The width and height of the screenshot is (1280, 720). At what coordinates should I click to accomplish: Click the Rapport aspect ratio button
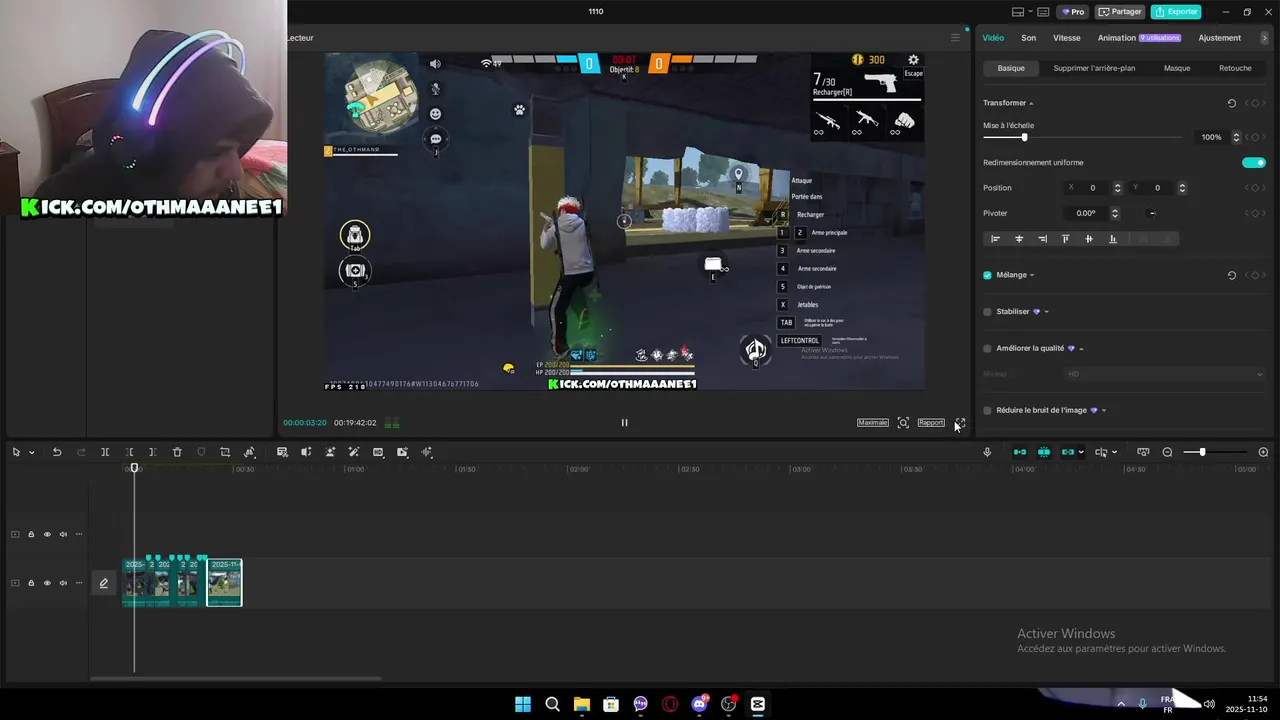tap(931, 423)
